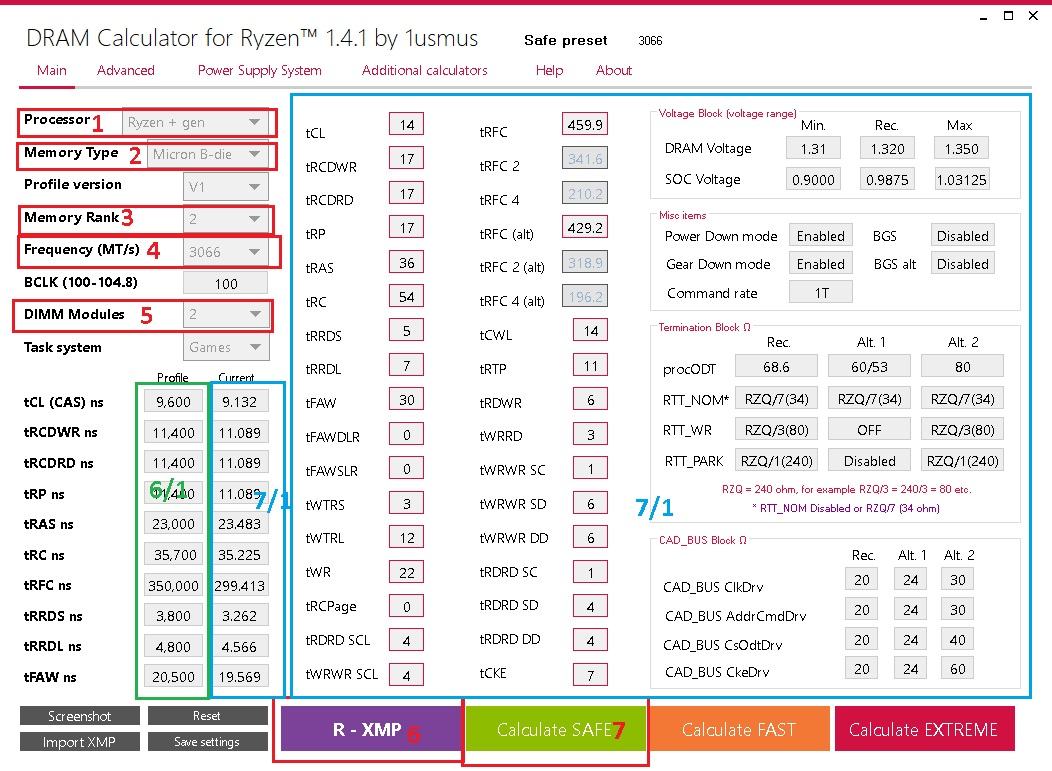This screenshot has width=1052, height=771.
Task: Click RTT_PARK Alt. 1 Disabled field
Action: [x=869, y=460]
